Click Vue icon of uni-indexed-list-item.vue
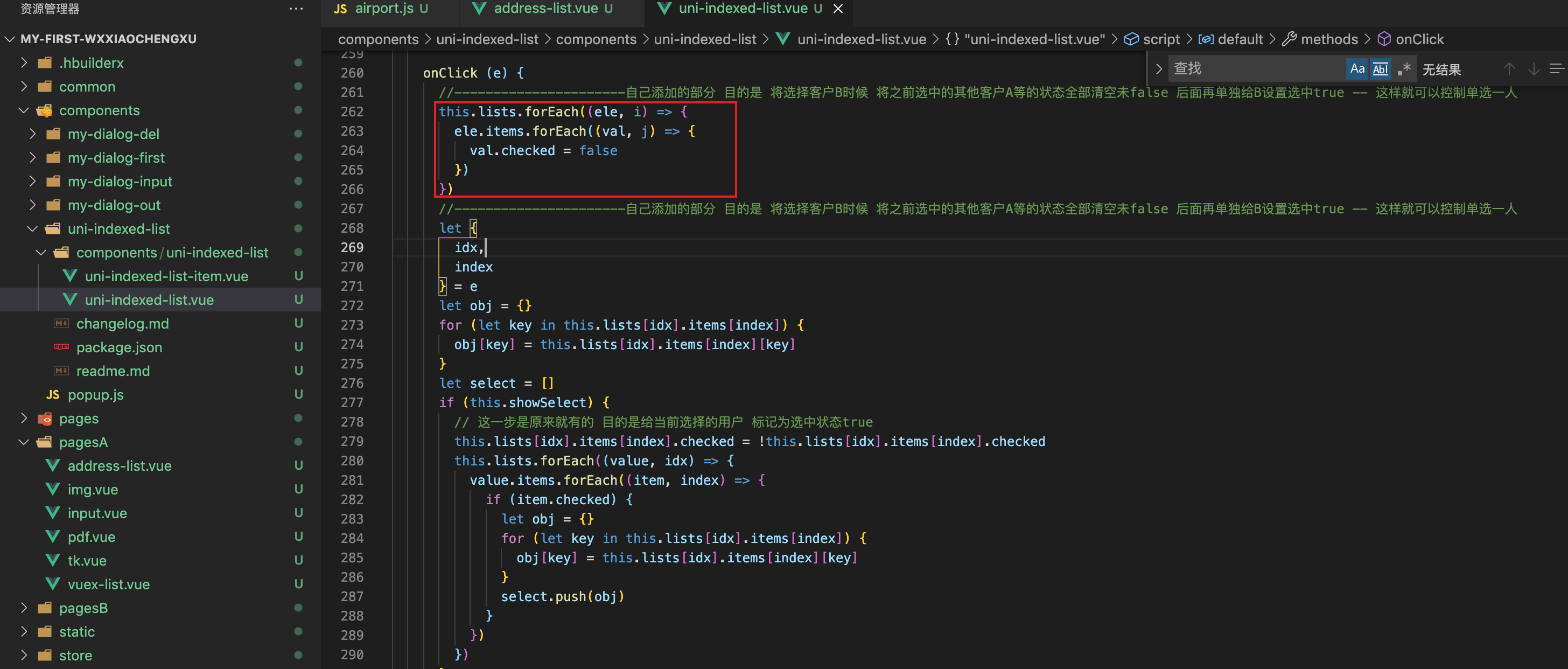 (x=70, y=276)
